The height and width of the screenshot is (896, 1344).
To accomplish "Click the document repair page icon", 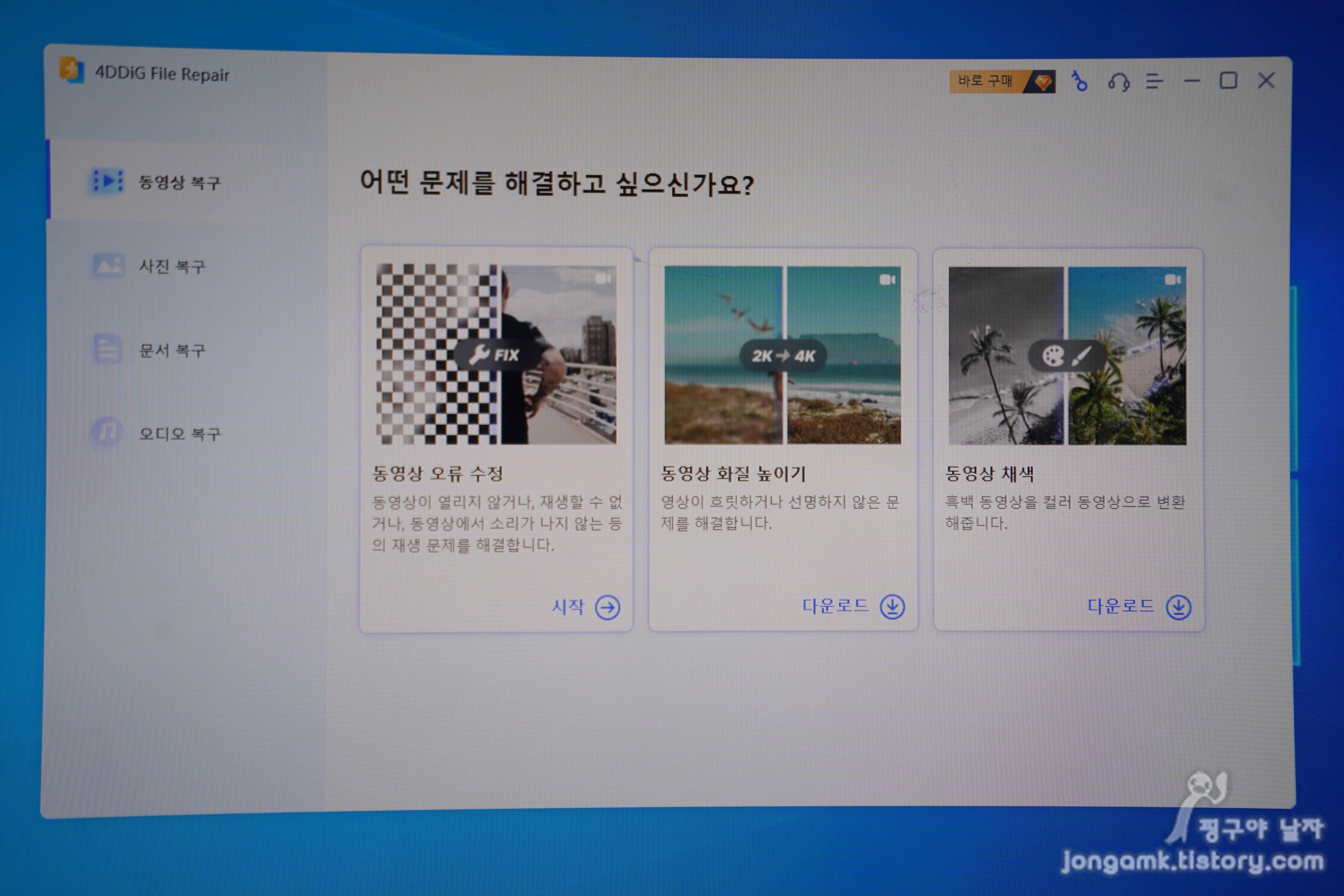I will click(107, 349).
